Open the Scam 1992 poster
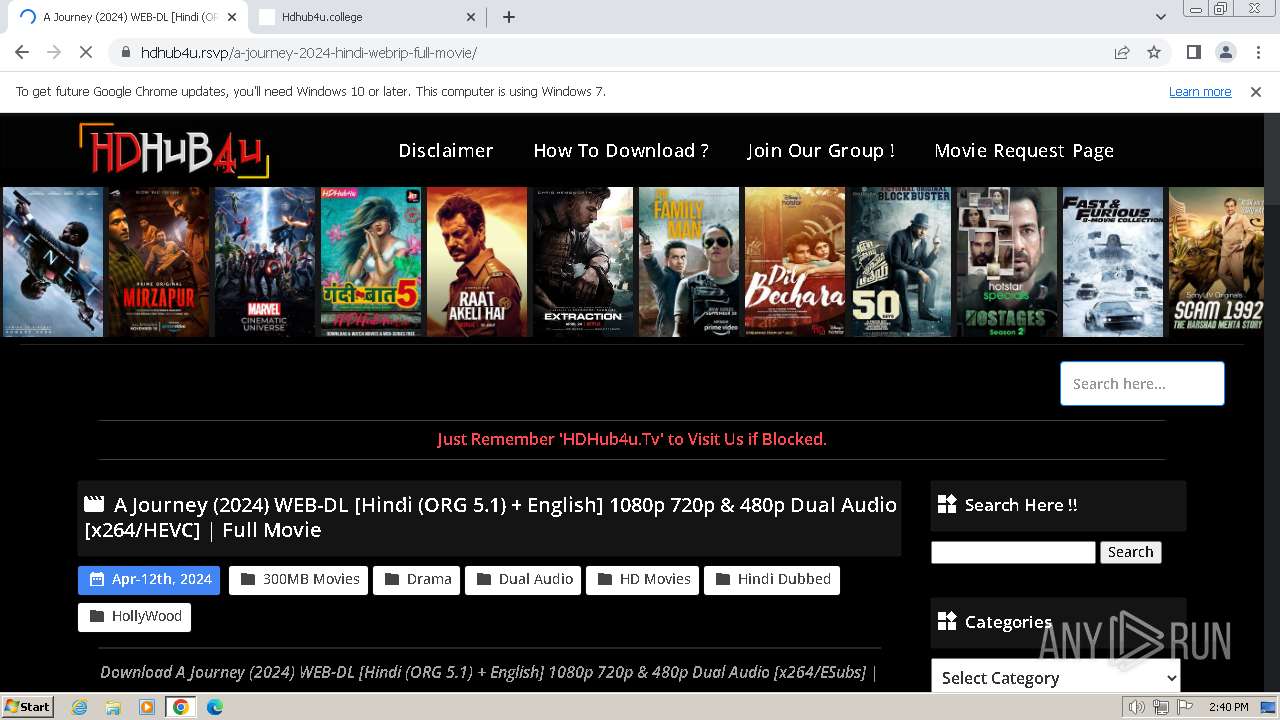 [1216, 262]
